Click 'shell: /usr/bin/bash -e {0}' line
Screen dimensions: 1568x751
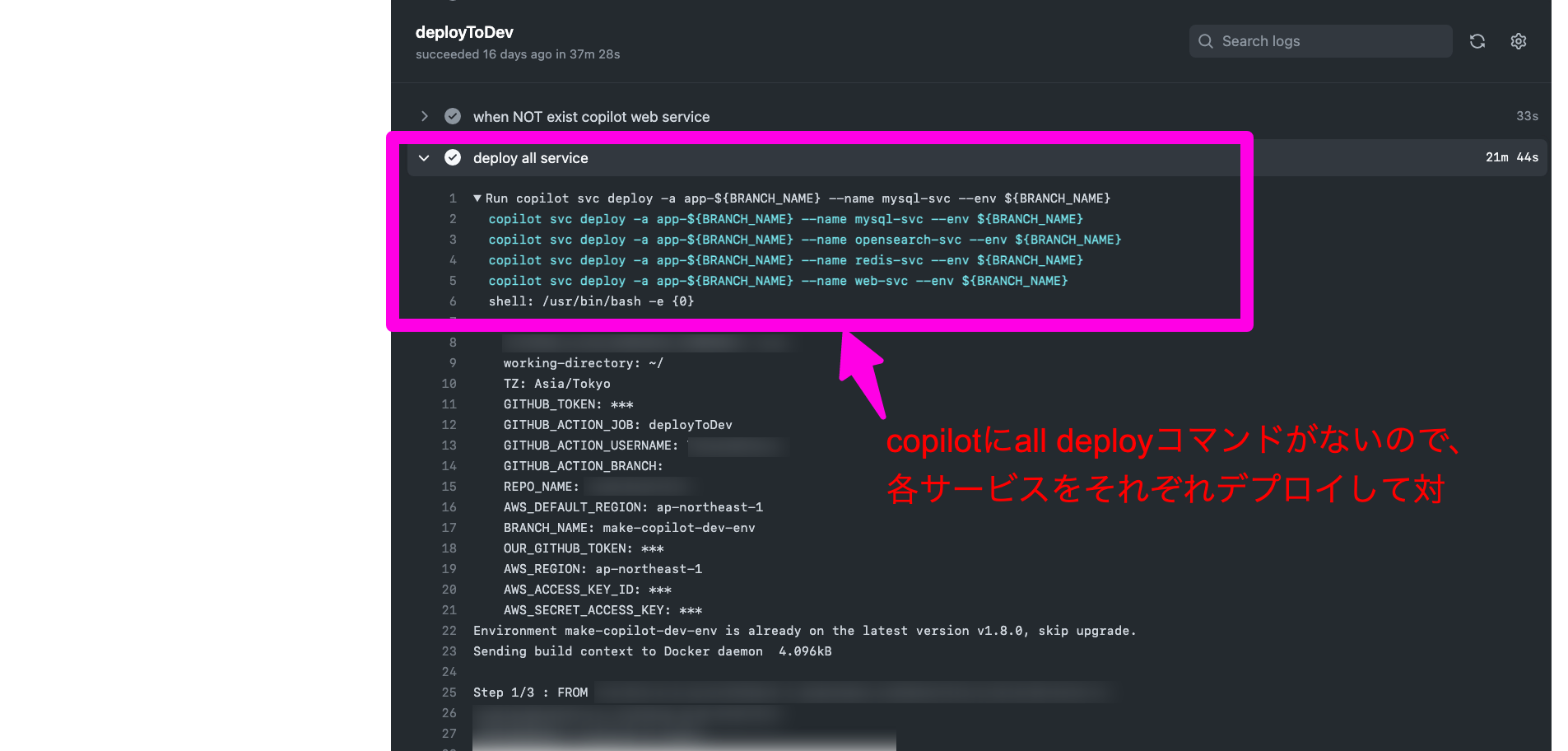tap(591, 301)
